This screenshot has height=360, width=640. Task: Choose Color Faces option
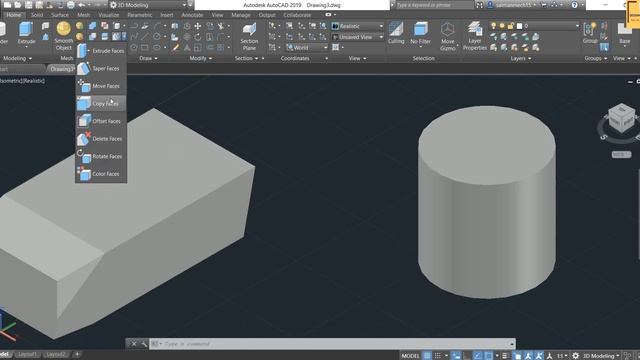[101, 174]
